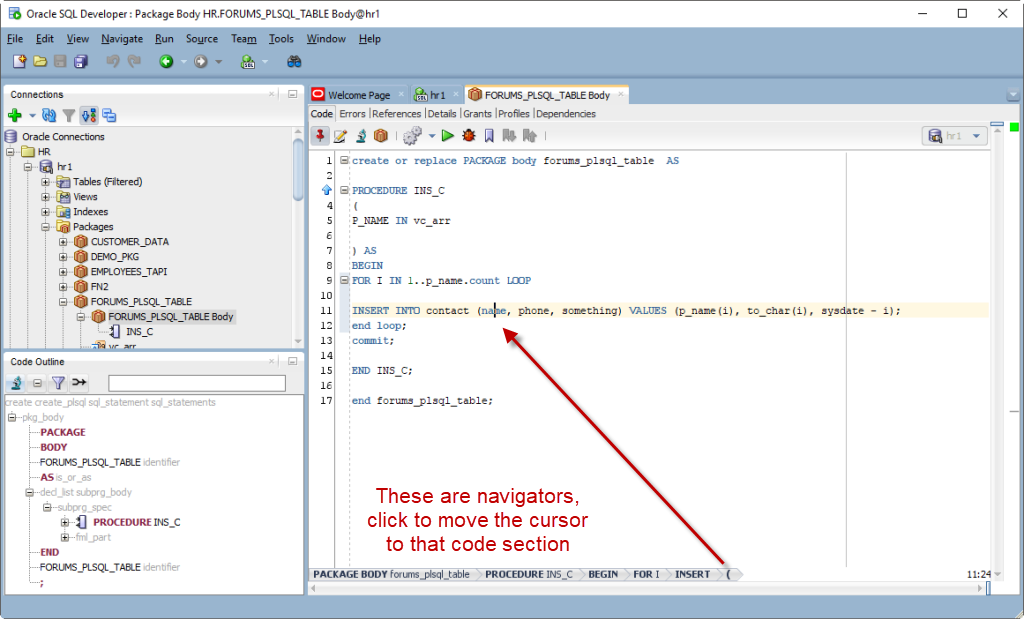This screenshot has height=619, width=1024.
Task: Click the Find binoculars icon
Action: [294, 61]
